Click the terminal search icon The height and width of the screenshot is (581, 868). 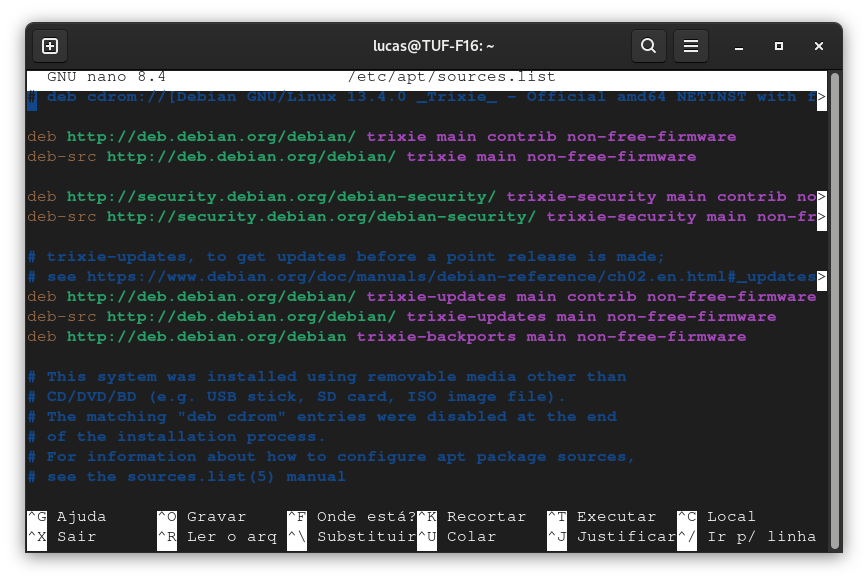649,46
